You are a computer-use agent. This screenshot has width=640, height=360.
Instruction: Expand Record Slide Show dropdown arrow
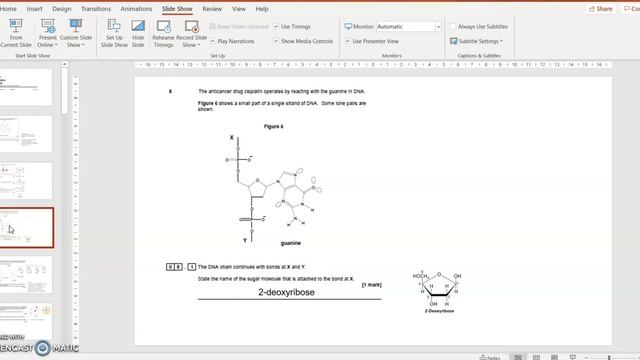pos(198,45)
